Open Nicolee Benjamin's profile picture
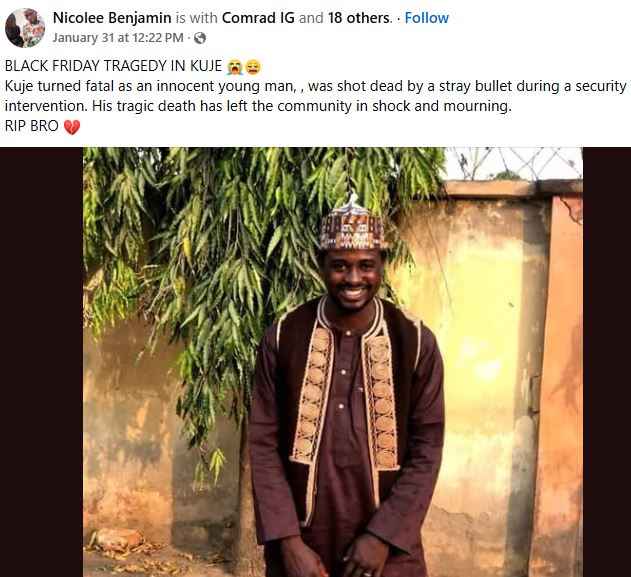 pos(25,28)
